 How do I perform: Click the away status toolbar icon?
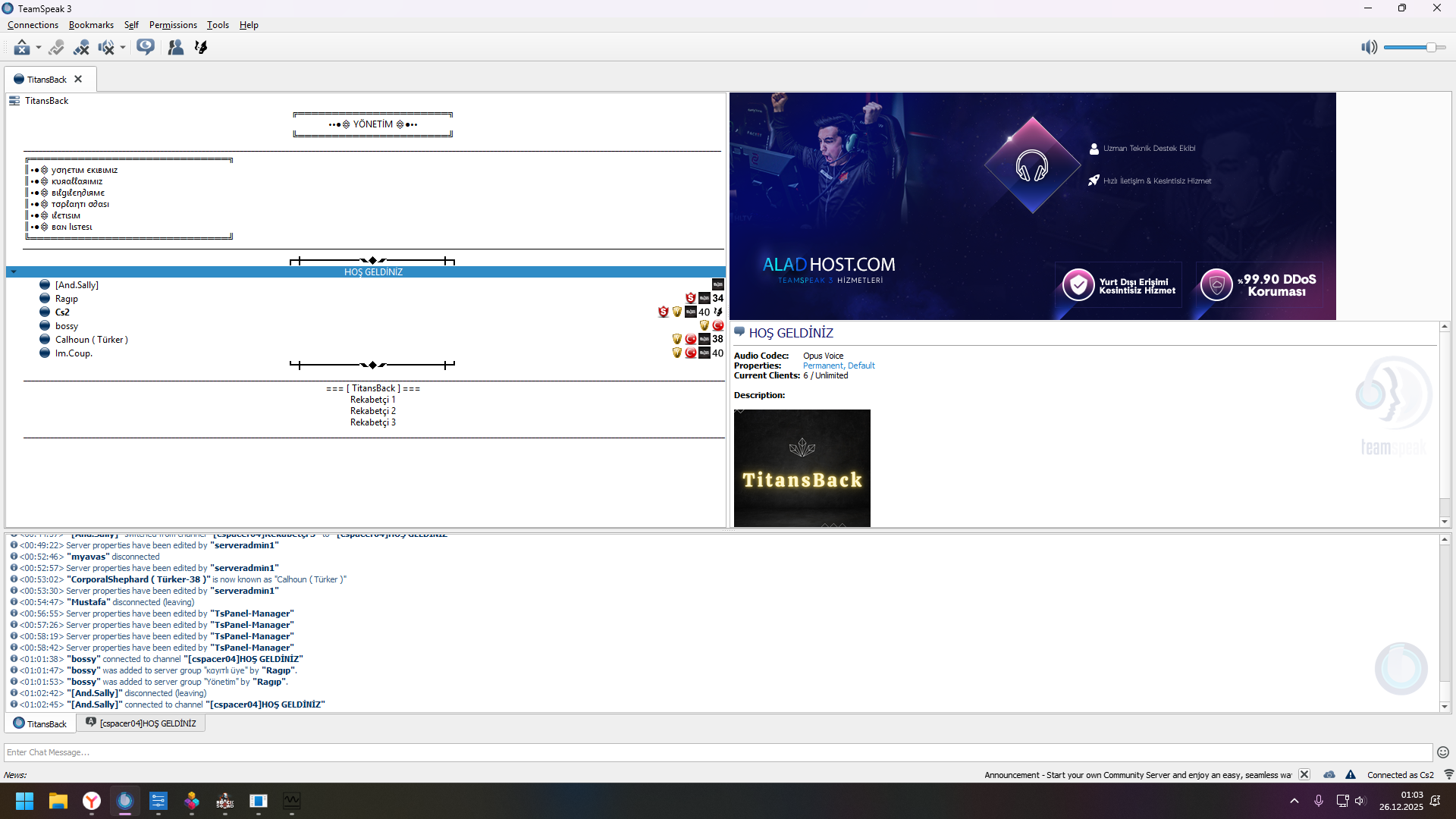pos(22,47)
